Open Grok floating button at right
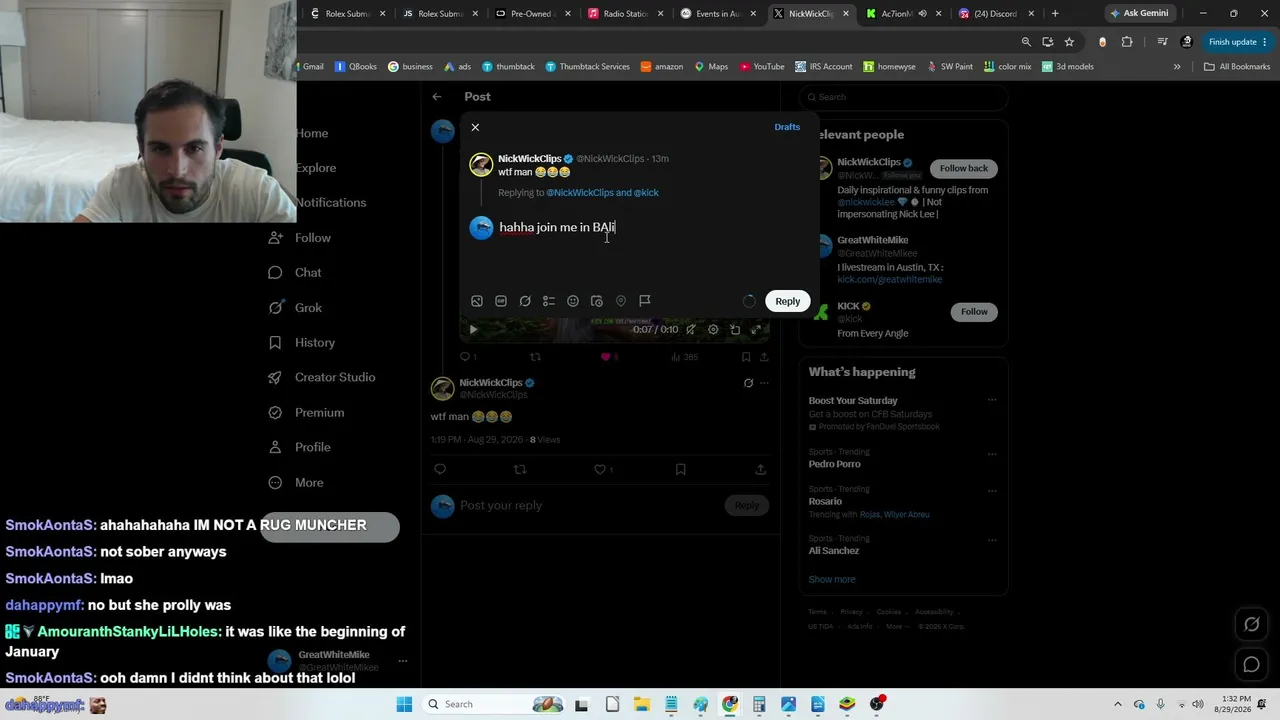1280x720 pixels. pos(1251,625)
